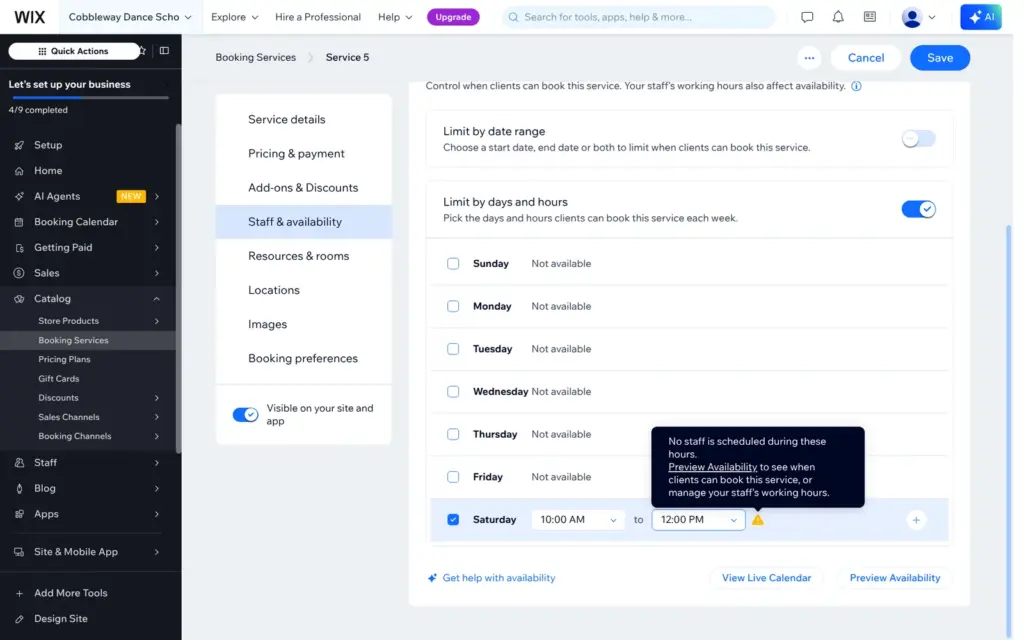Enable Limit by date range toggle

click(x=918, y=138)
